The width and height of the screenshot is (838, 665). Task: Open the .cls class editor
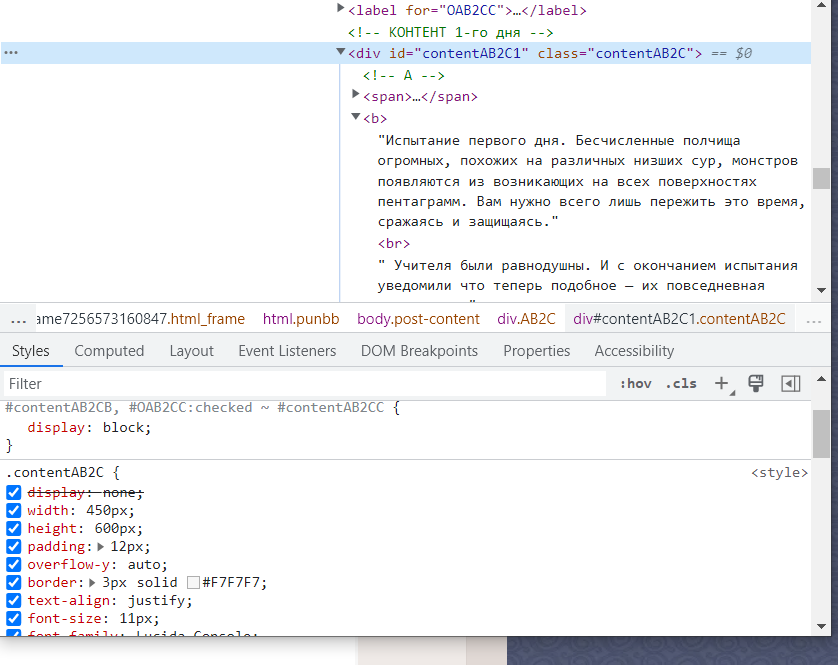(681, 383)
